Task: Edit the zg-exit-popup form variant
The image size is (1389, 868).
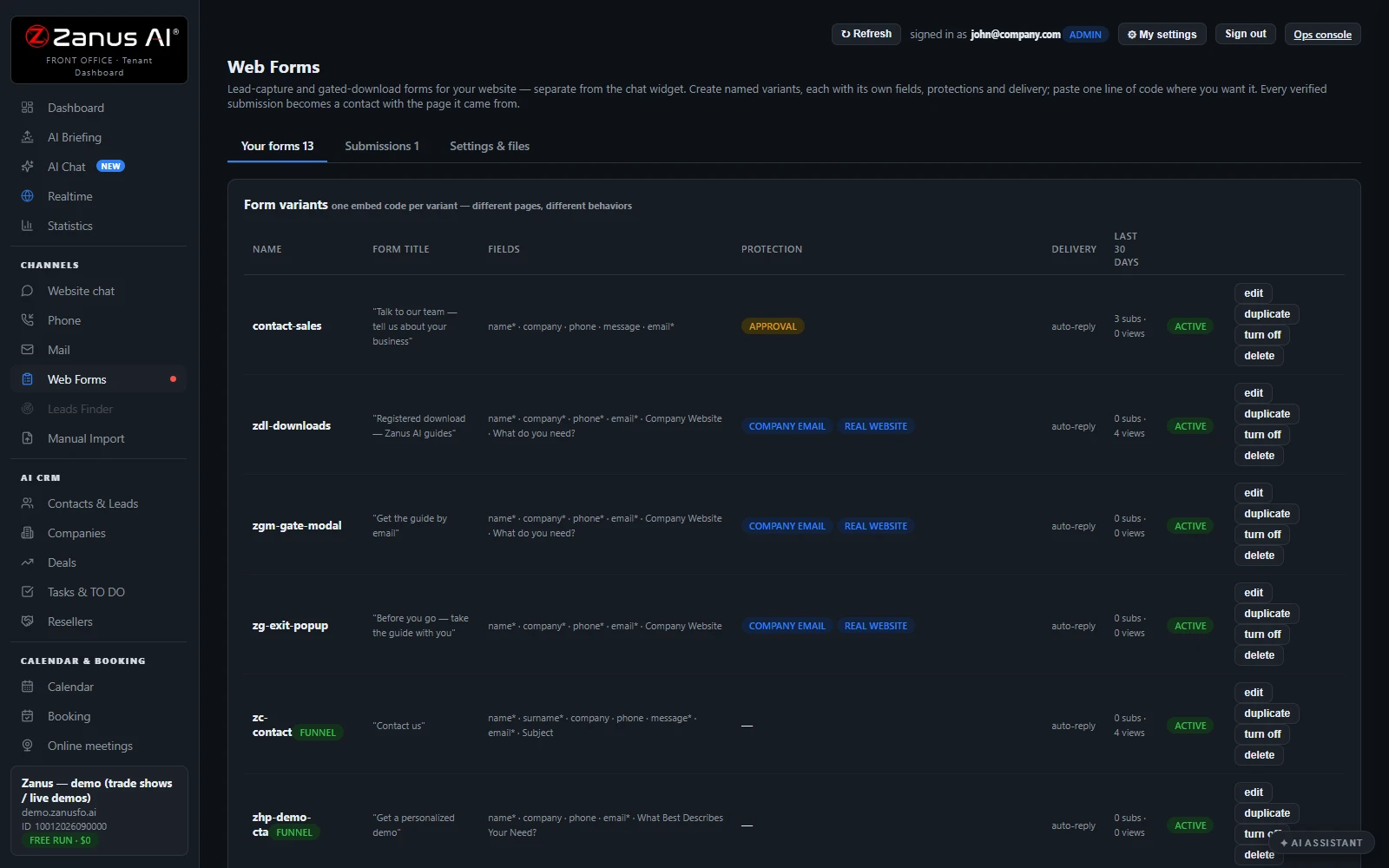Action: pos(1254,593)
